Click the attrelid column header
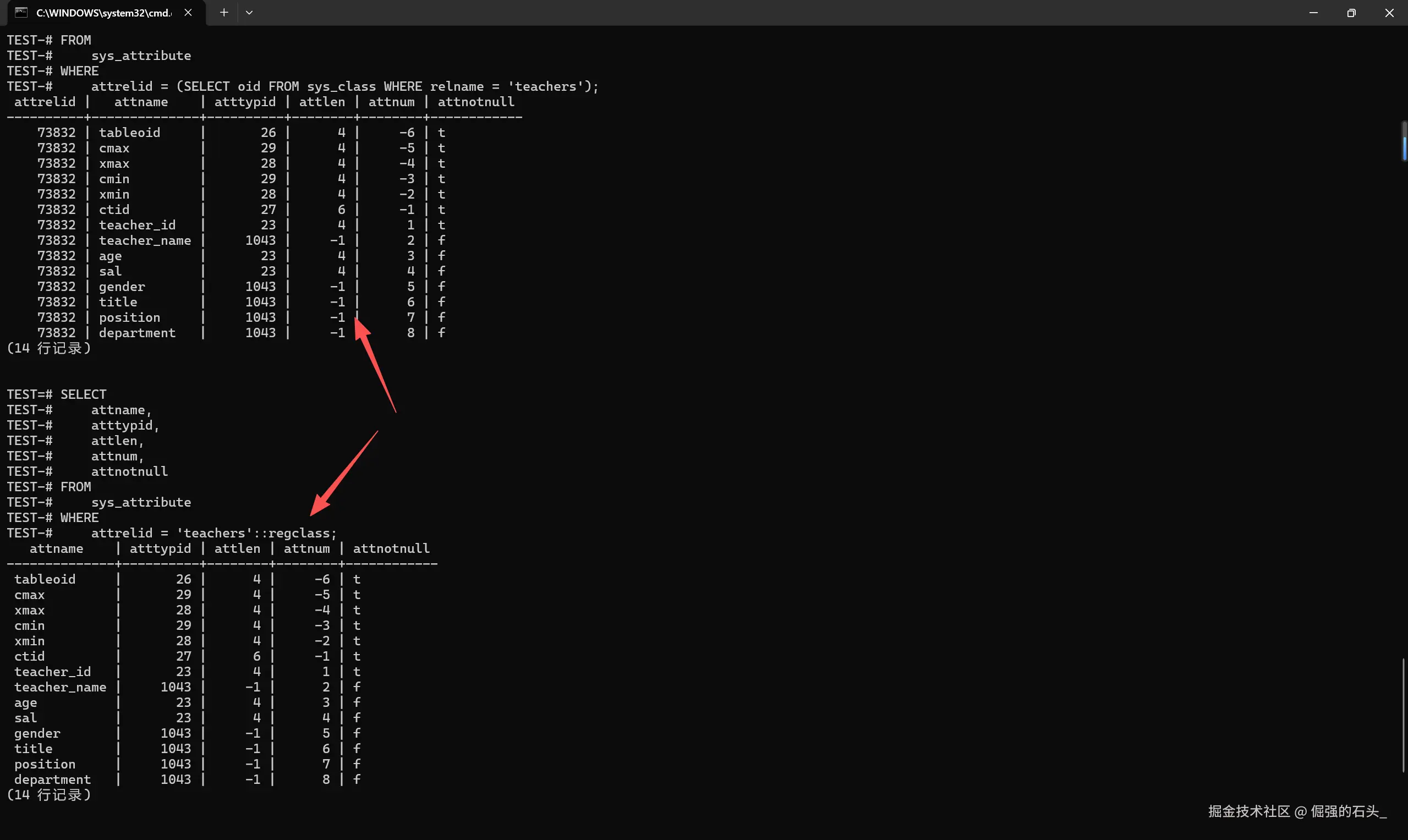 [45, 102]
